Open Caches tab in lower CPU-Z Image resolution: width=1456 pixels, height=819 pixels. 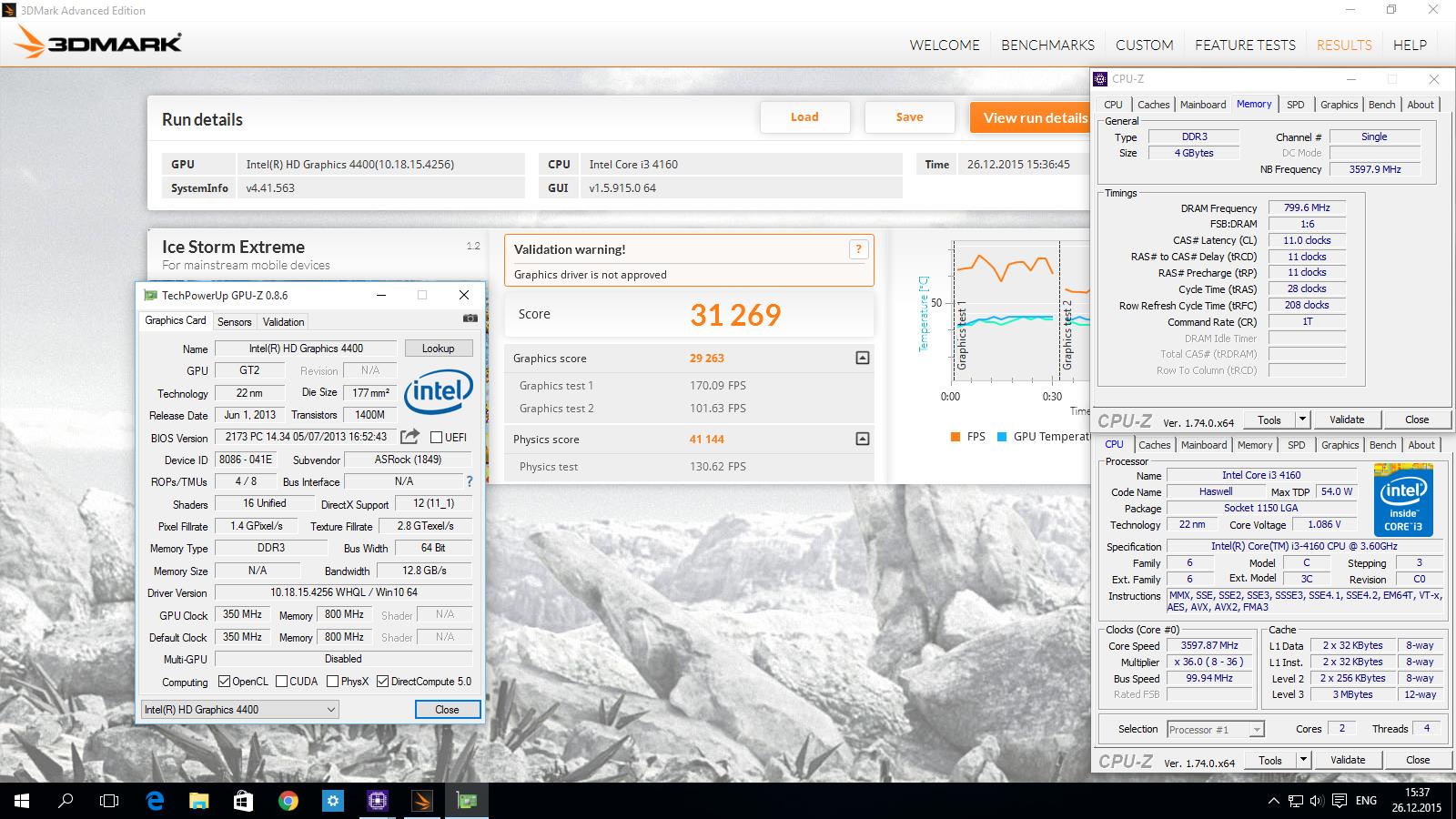click(x=1154, y=445)
